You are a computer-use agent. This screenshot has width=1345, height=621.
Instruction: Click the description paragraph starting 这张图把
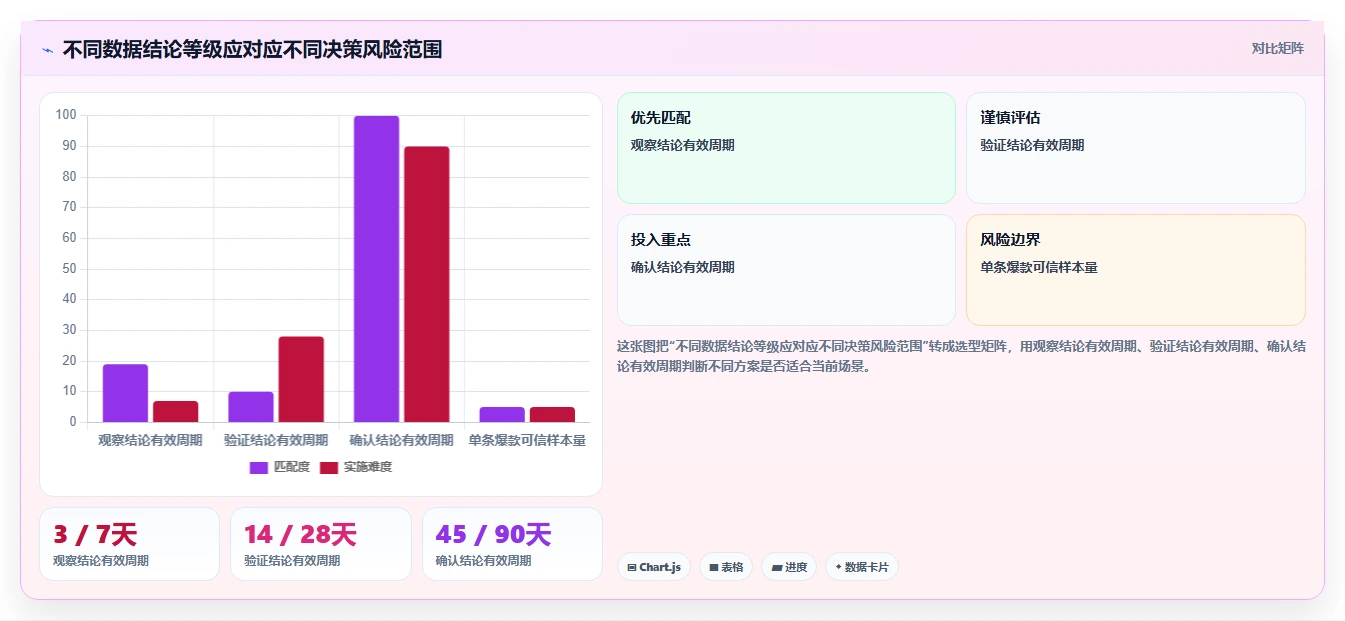point(961,356)
